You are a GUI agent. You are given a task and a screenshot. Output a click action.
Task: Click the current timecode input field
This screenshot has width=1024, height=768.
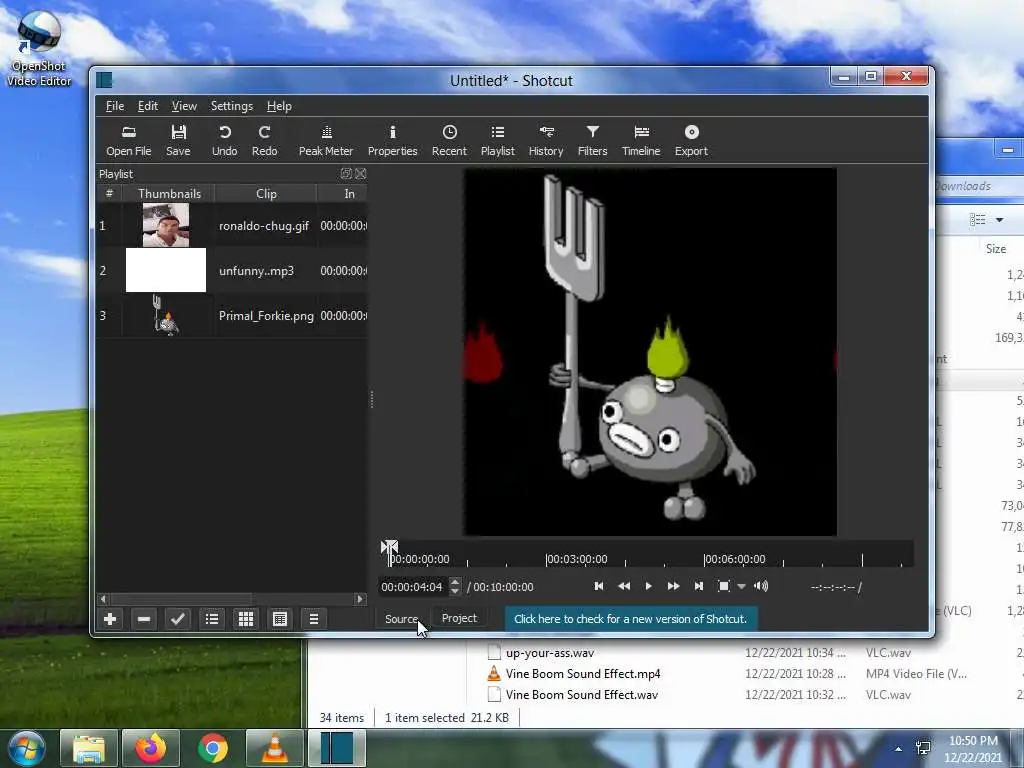[x=414, y=586]
